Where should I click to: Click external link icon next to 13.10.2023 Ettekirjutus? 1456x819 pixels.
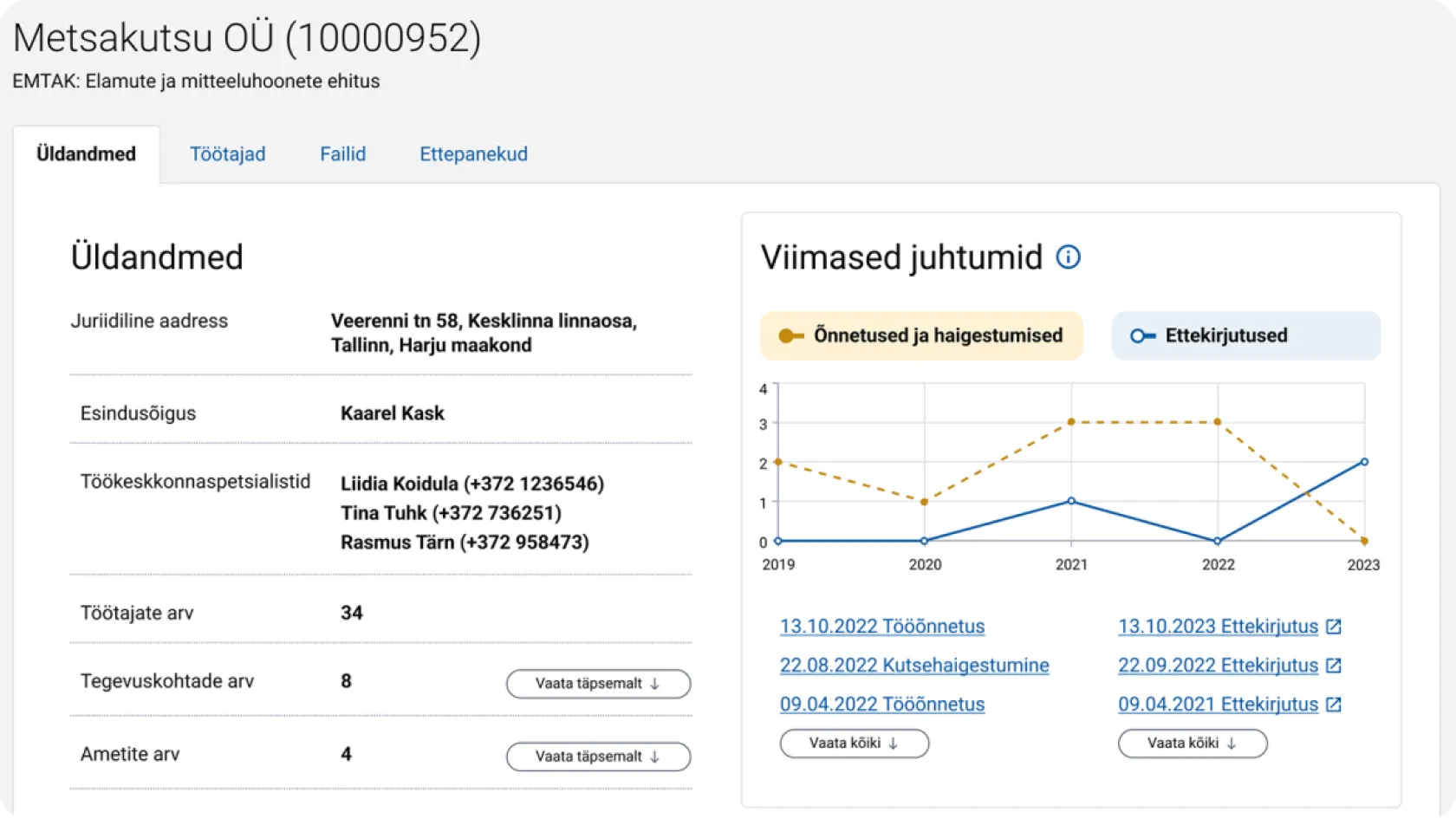(x=1334, y=627)
